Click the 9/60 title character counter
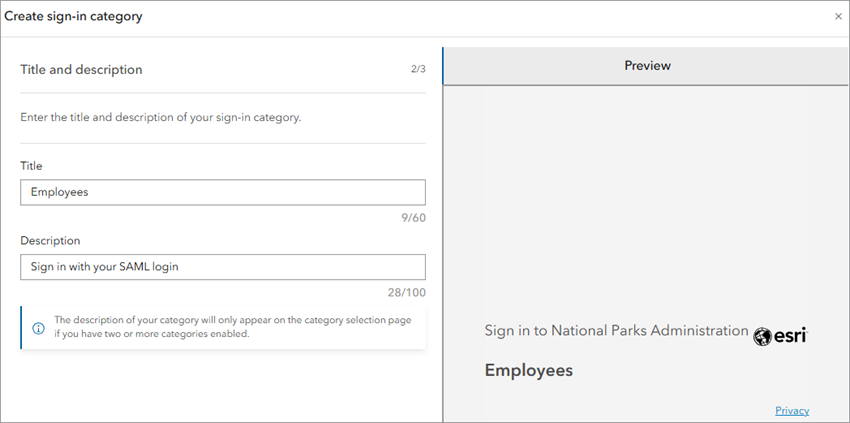The image size is (850, 423). (412, 217)
